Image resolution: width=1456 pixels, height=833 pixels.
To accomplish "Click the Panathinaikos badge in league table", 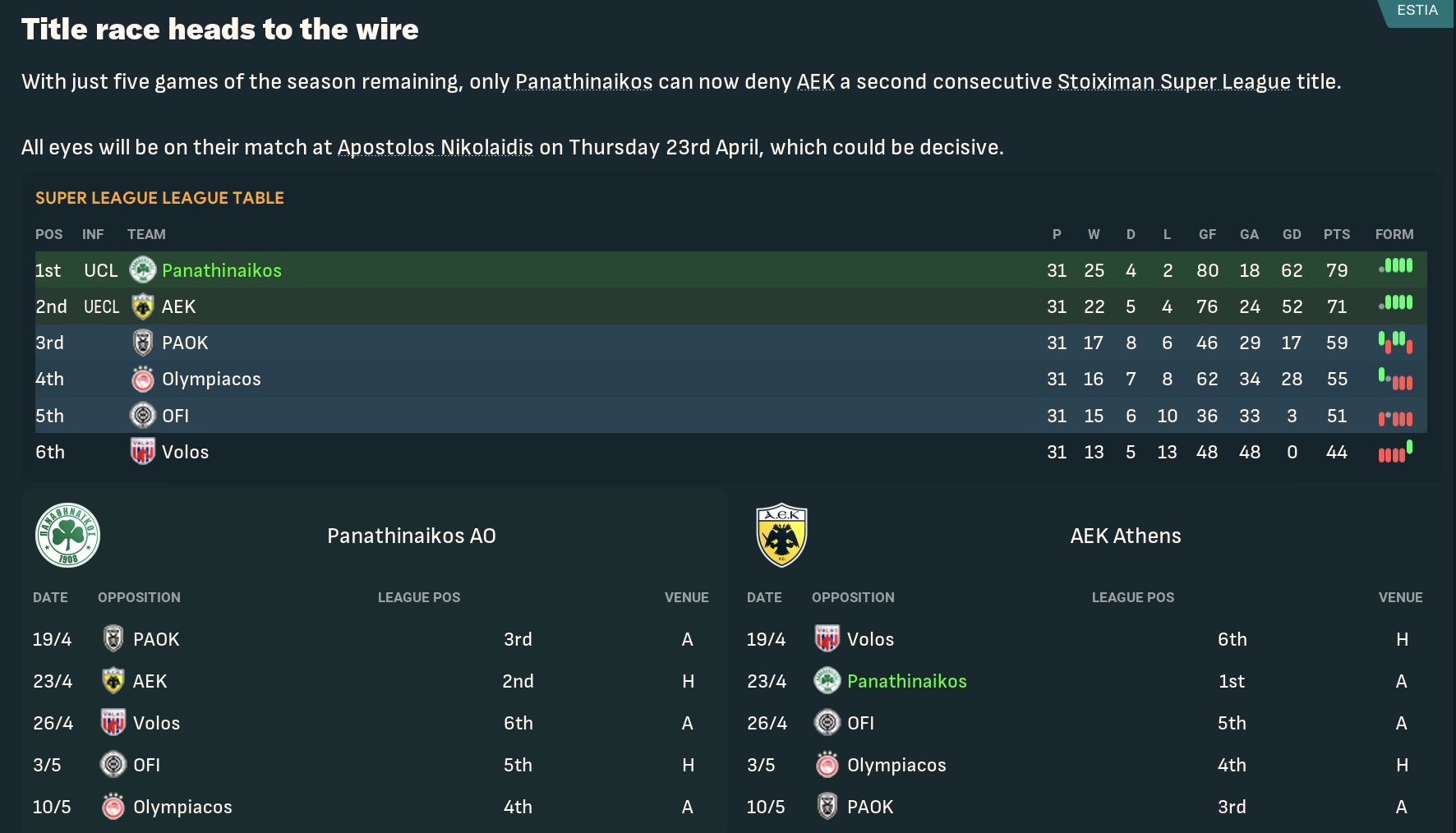I will 143,269.
